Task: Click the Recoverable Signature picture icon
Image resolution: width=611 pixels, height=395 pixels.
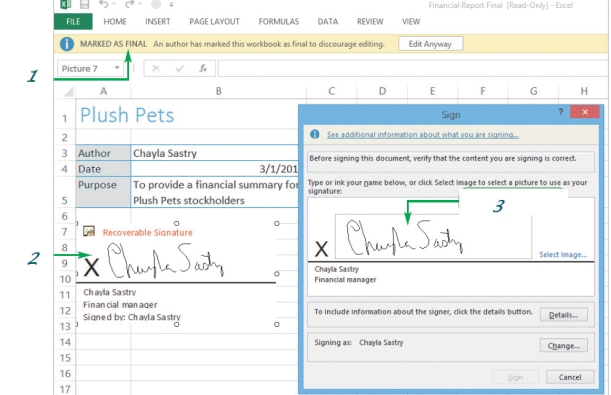Action: [89, 231]
